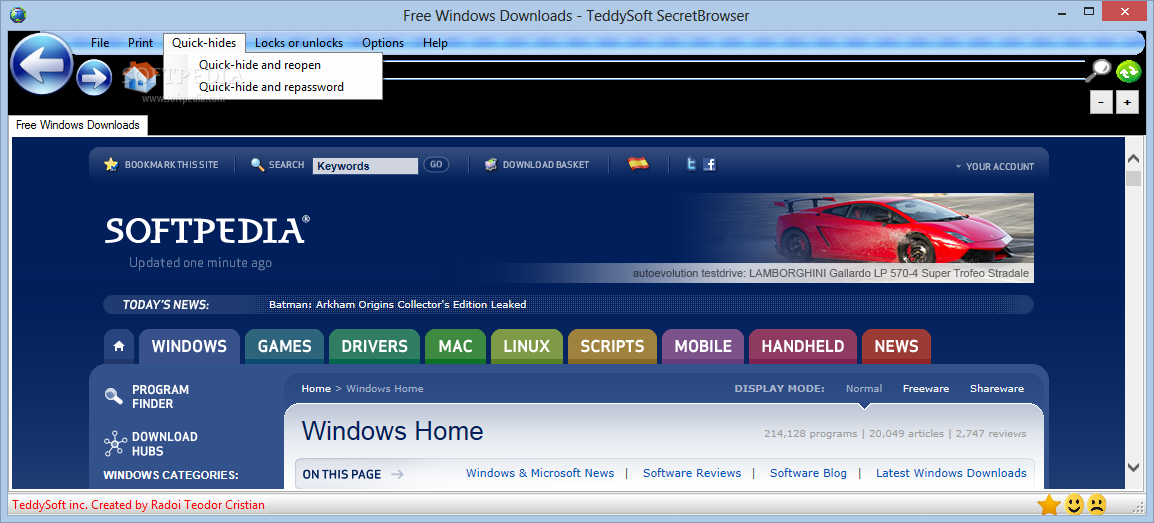Click the TeddySoft inc. status bar text
The height and width of the screenshot is (523, 1154).
click(138, 505)
